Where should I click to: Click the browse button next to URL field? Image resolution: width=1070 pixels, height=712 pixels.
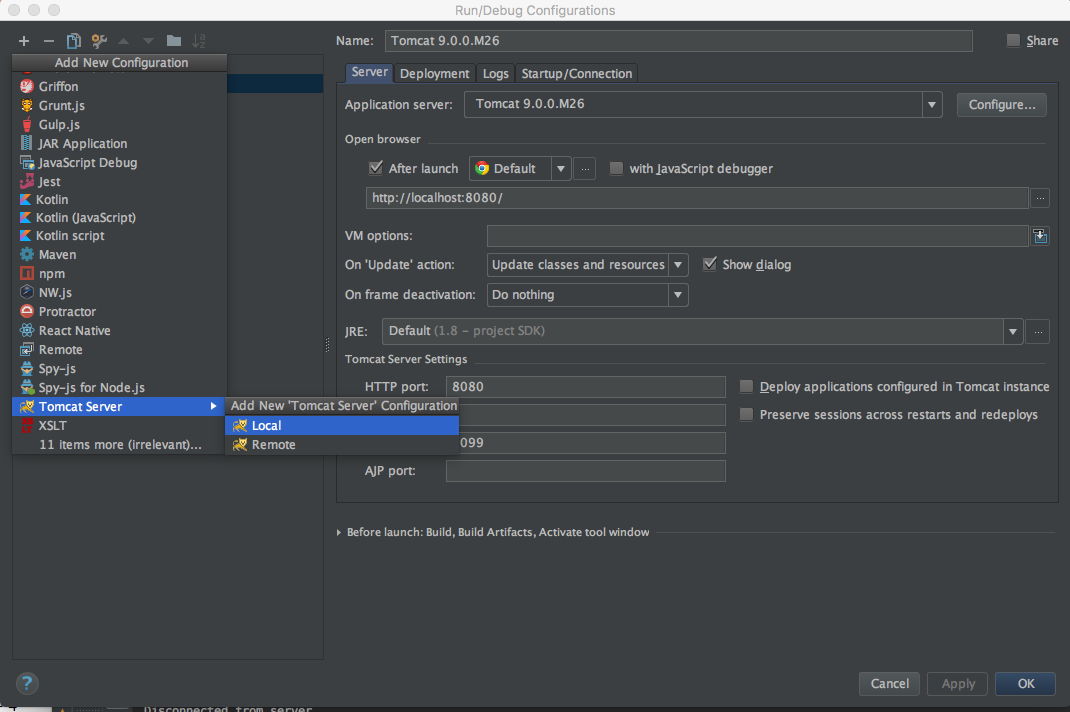[1040, 198]
